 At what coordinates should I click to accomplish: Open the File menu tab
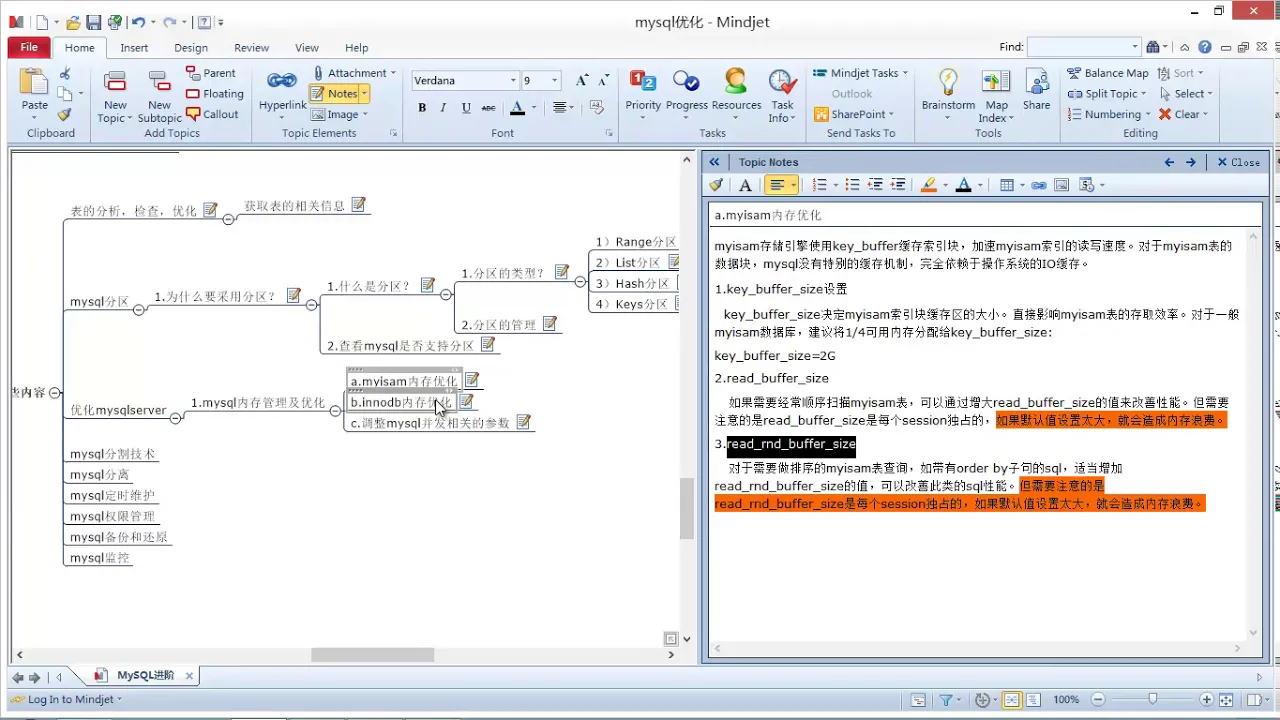pos(29,47)
